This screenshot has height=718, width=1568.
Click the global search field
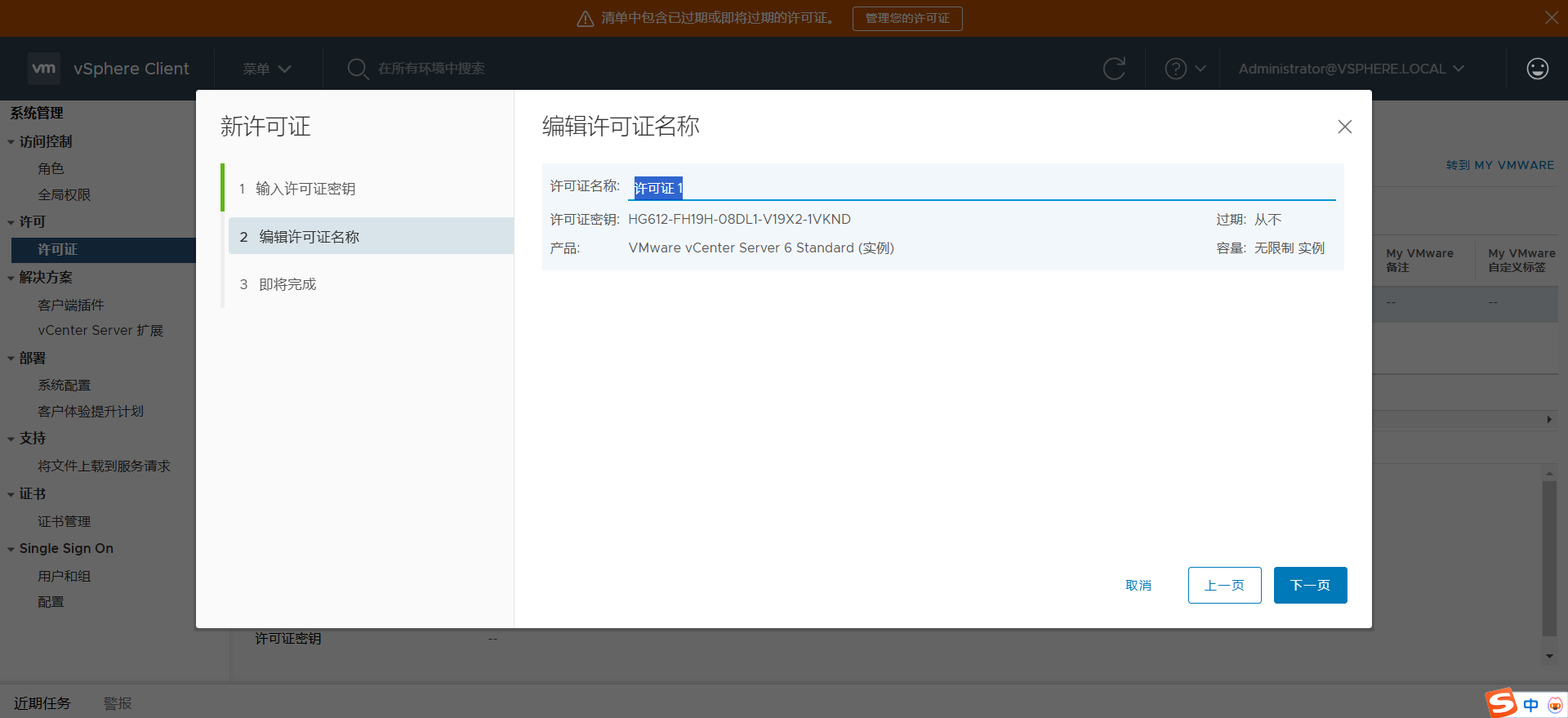click(431, 69)
